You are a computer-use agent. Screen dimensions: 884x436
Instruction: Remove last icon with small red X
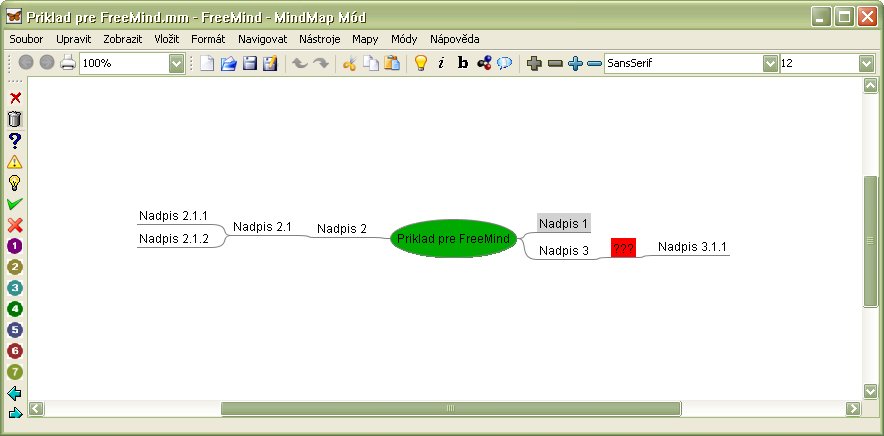point(15,98)
